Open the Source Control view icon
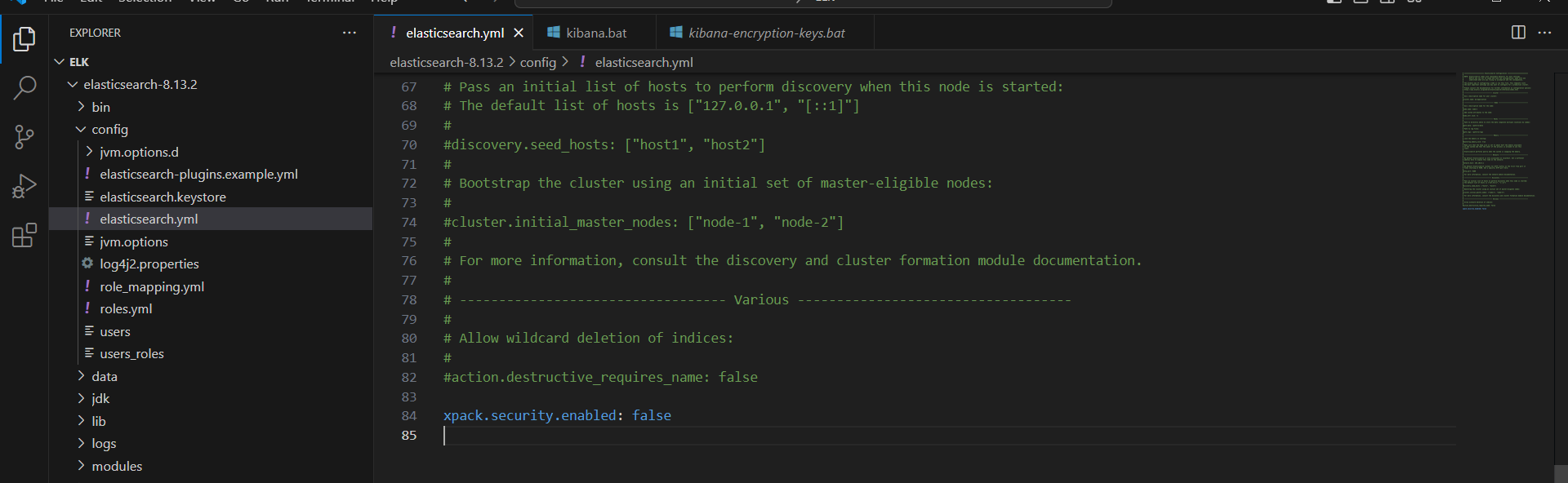This screenshot has width=1568, height=483. tap(24, 136)
